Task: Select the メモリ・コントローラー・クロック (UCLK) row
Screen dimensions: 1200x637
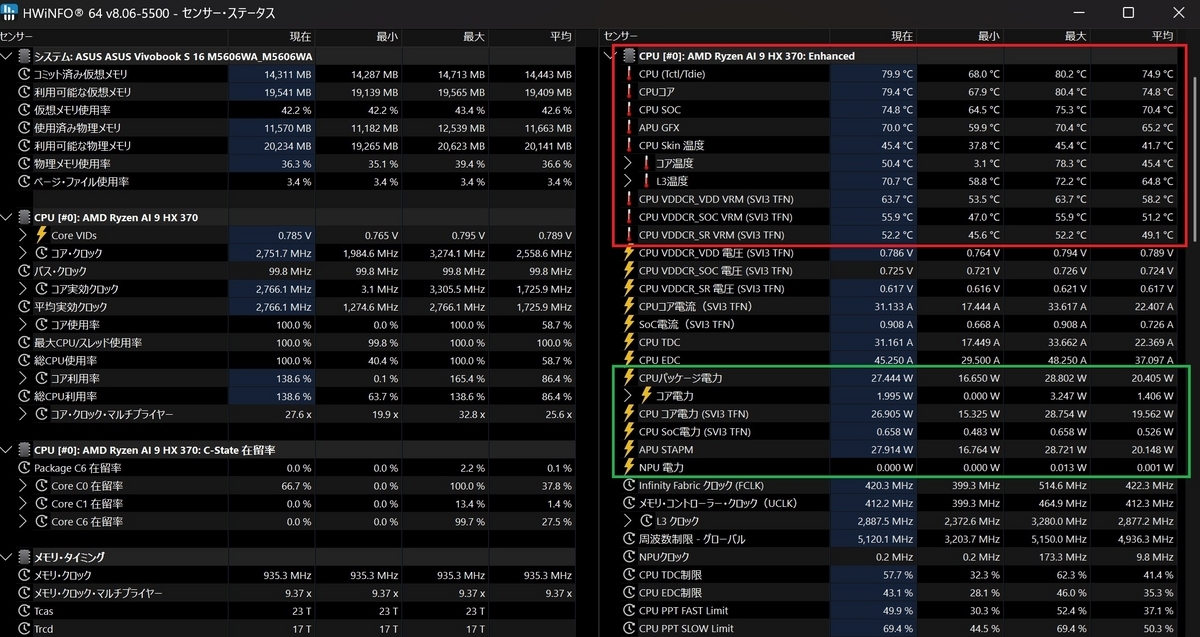Action: pos(891,503)
